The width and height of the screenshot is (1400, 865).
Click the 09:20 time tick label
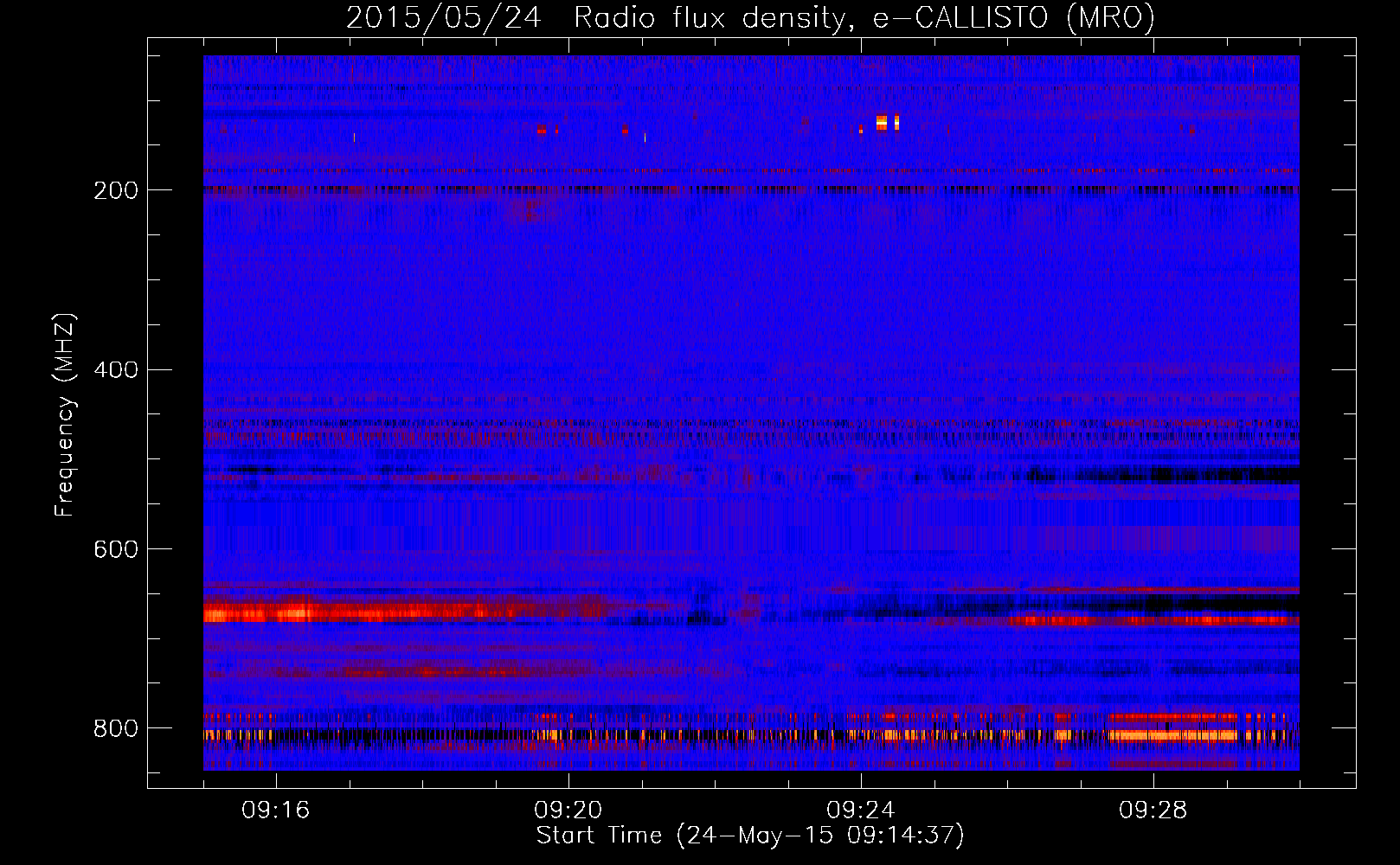pyautogui.click(x=568, y=811)
